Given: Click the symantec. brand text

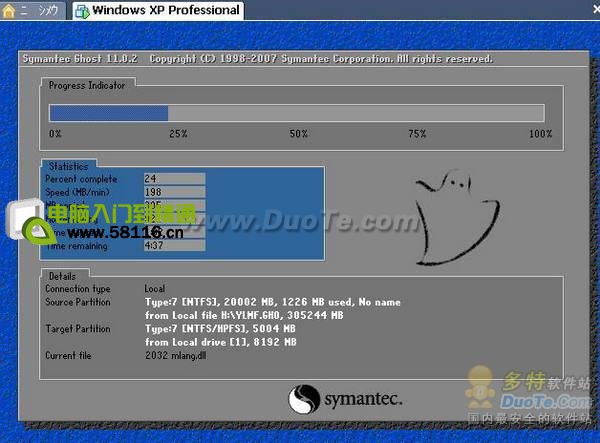Looking at the screenshot, I should point(362,399).
